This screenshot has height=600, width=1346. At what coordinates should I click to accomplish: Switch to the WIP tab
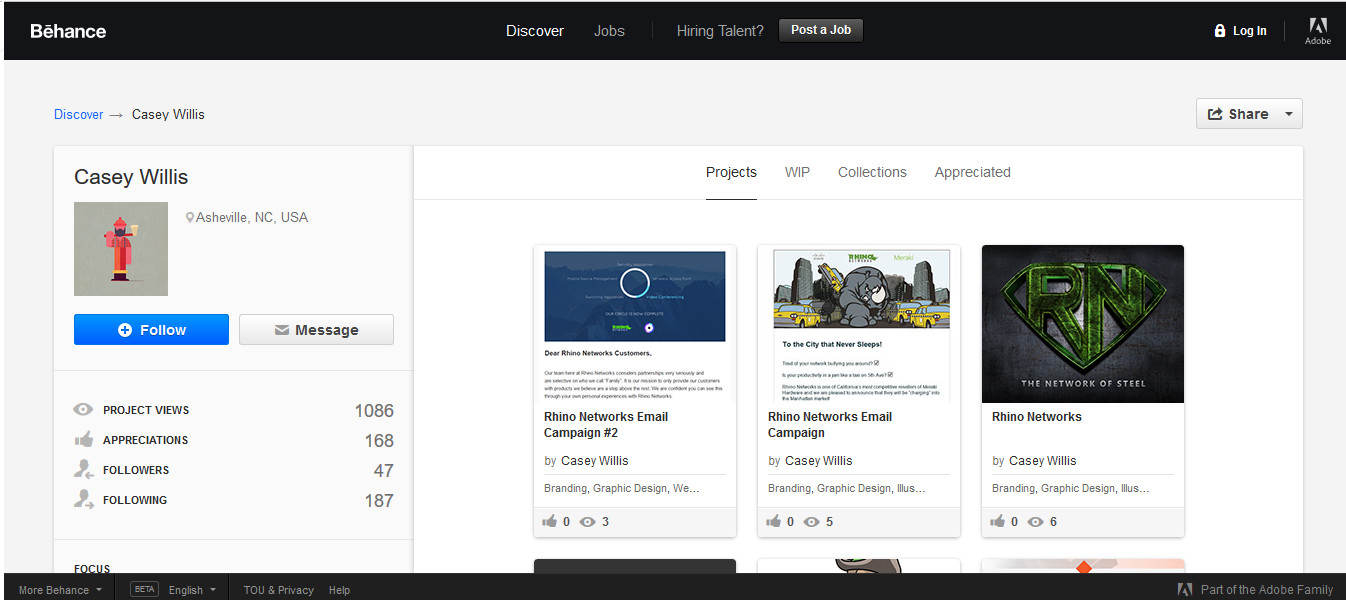click(797, 172)
